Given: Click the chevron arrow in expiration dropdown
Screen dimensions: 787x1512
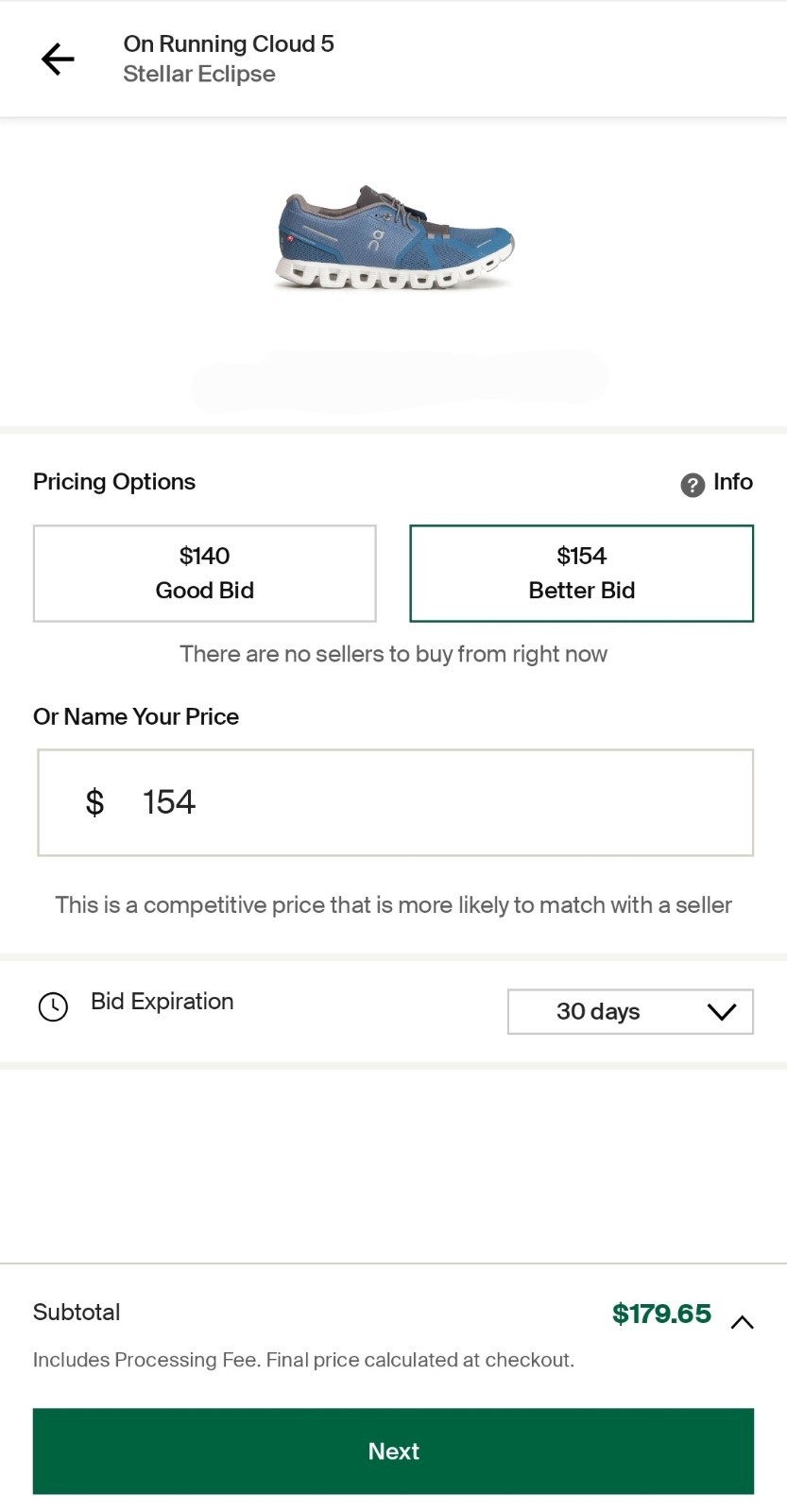Looking at the screenshot, I should coord(721,1012).
